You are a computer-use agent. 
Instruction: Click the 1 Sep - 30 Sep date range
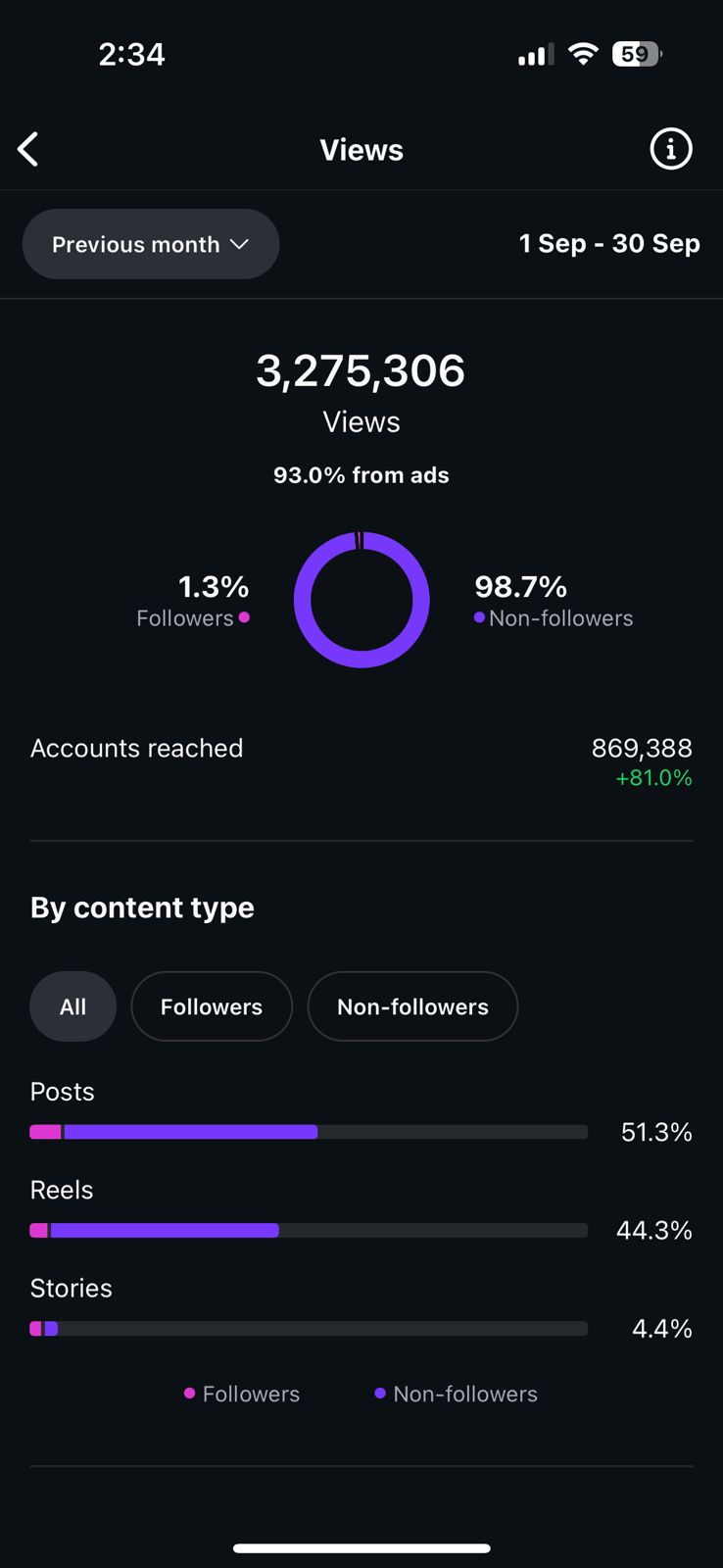pyautogui.click(x=609, y=244)
